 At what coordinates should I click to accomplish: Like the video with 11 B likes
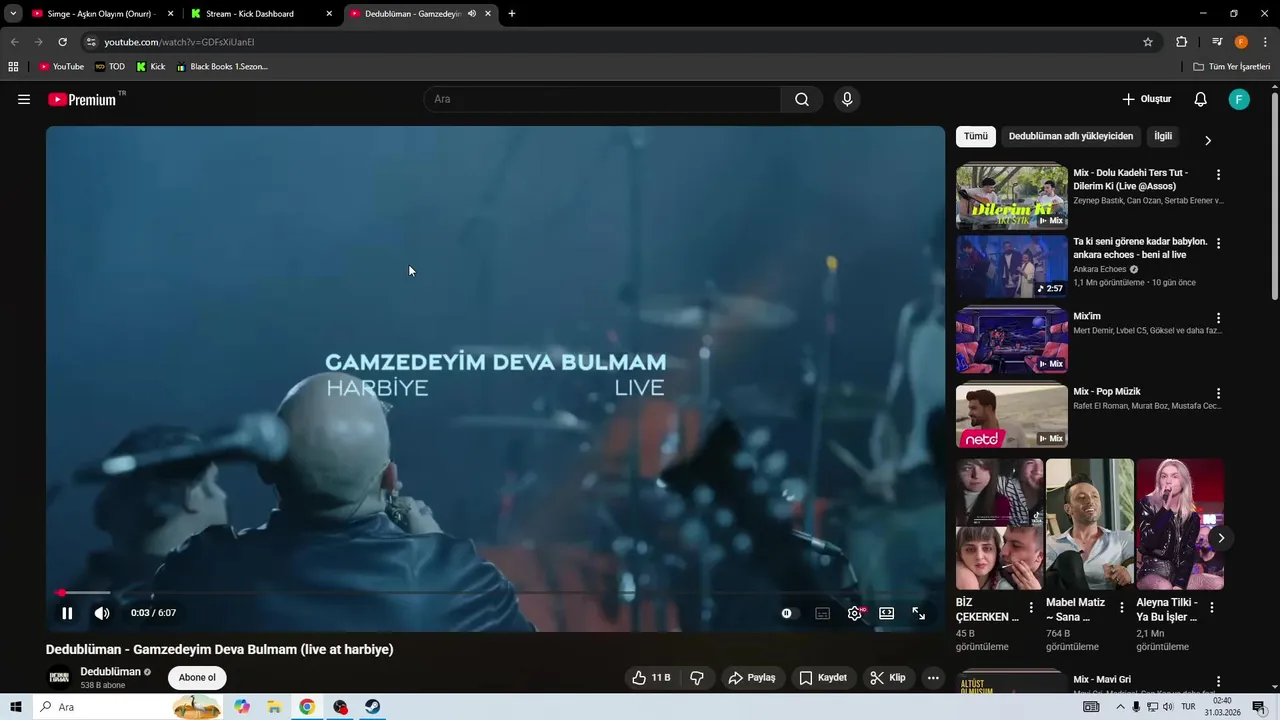pos(651,678)
